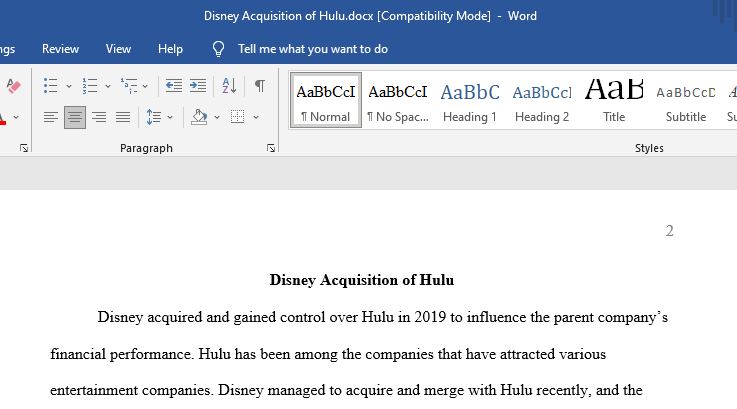Align text to the left
This screenshot has height=409, width=737.
tap(50, 117)
